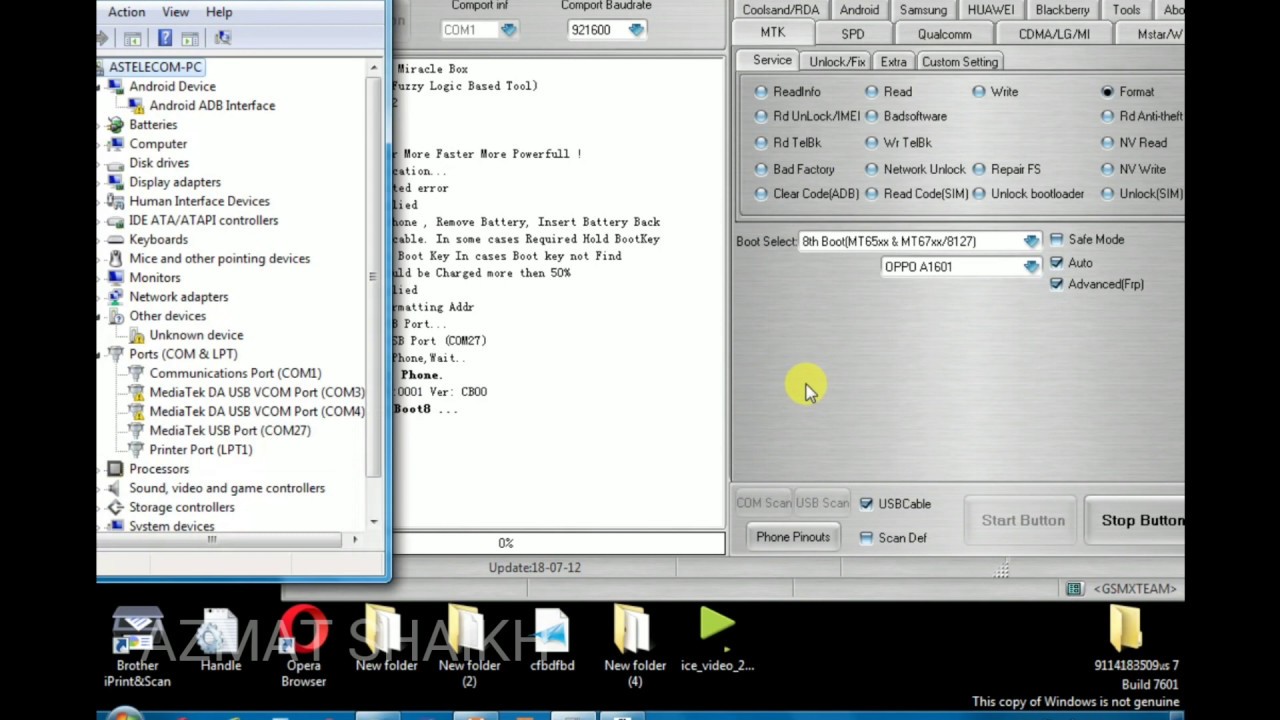The width and height of the screenshot is (1280, 720).
Task: Click the status bar icon beside GSMXTEAM
Action: (x=1073, y=589)
